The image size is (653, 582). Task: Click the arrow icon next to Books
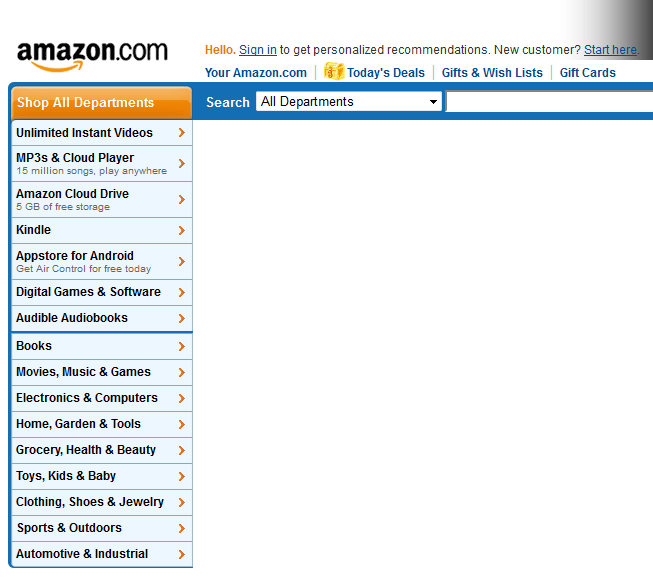[181, 346]
